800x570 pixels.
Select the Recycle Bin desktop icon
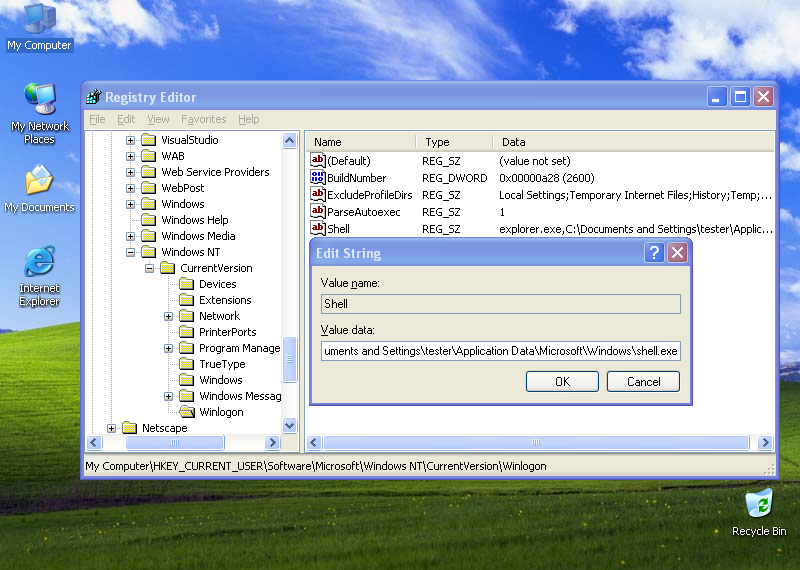tap(759, 512)
